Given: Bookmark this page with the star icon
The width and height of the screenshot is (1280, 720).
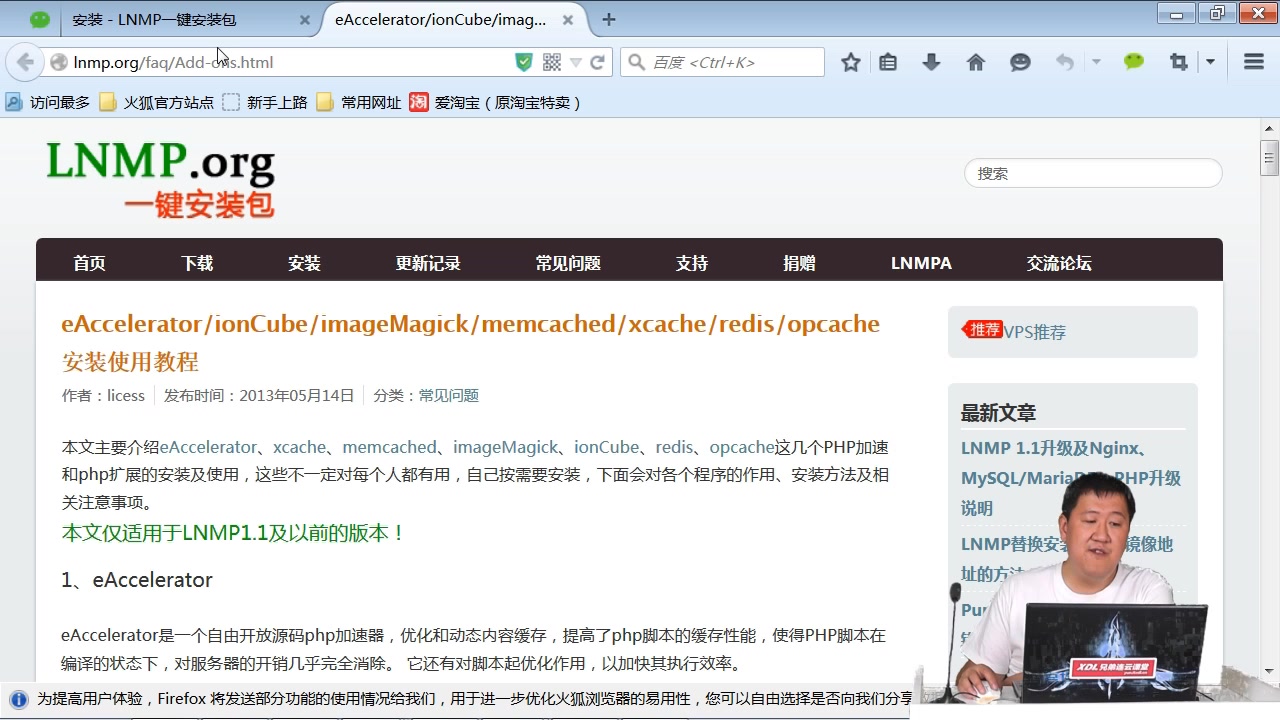Looking at the screenshot, I should coord(851,62).
